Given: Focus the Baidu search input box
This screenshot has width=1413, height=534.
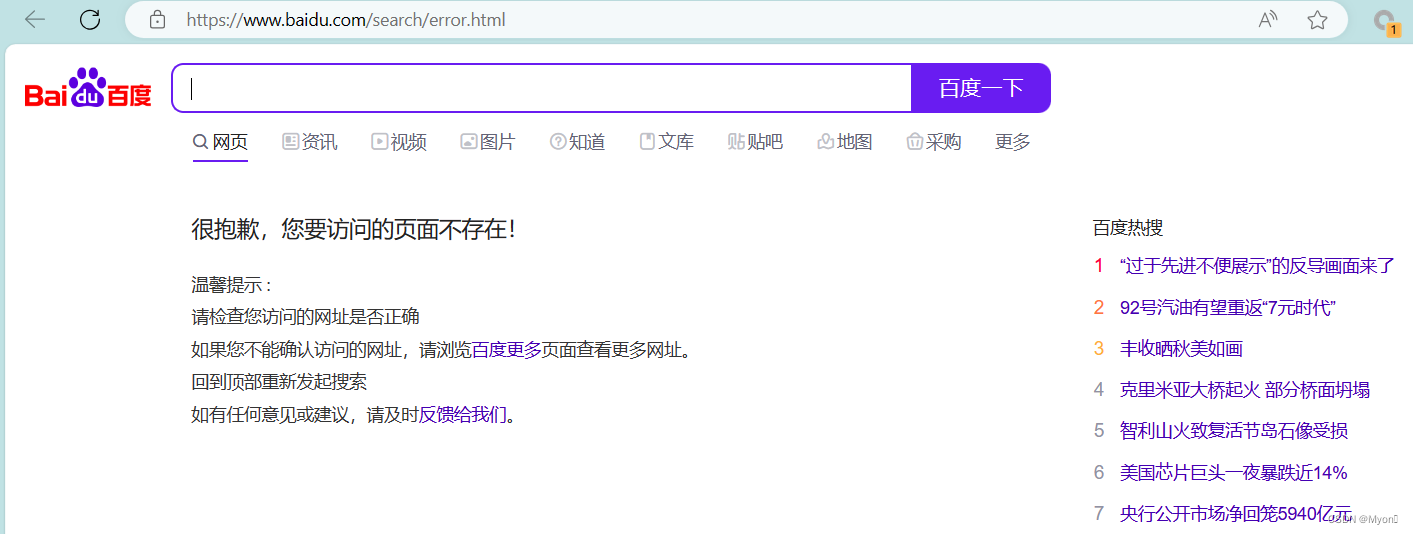Looking at the screenshot, I should point(542,88).
